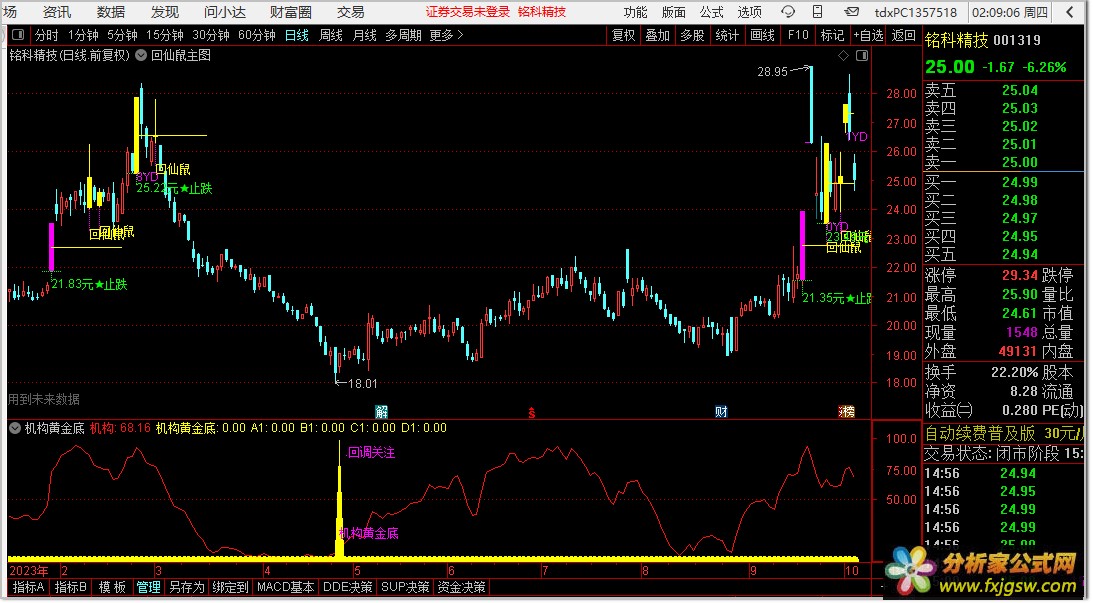Image resolution: width=1093 pixels, height=603 pixels.
Task: Open the F10 company info
Action: pos(798,35)
